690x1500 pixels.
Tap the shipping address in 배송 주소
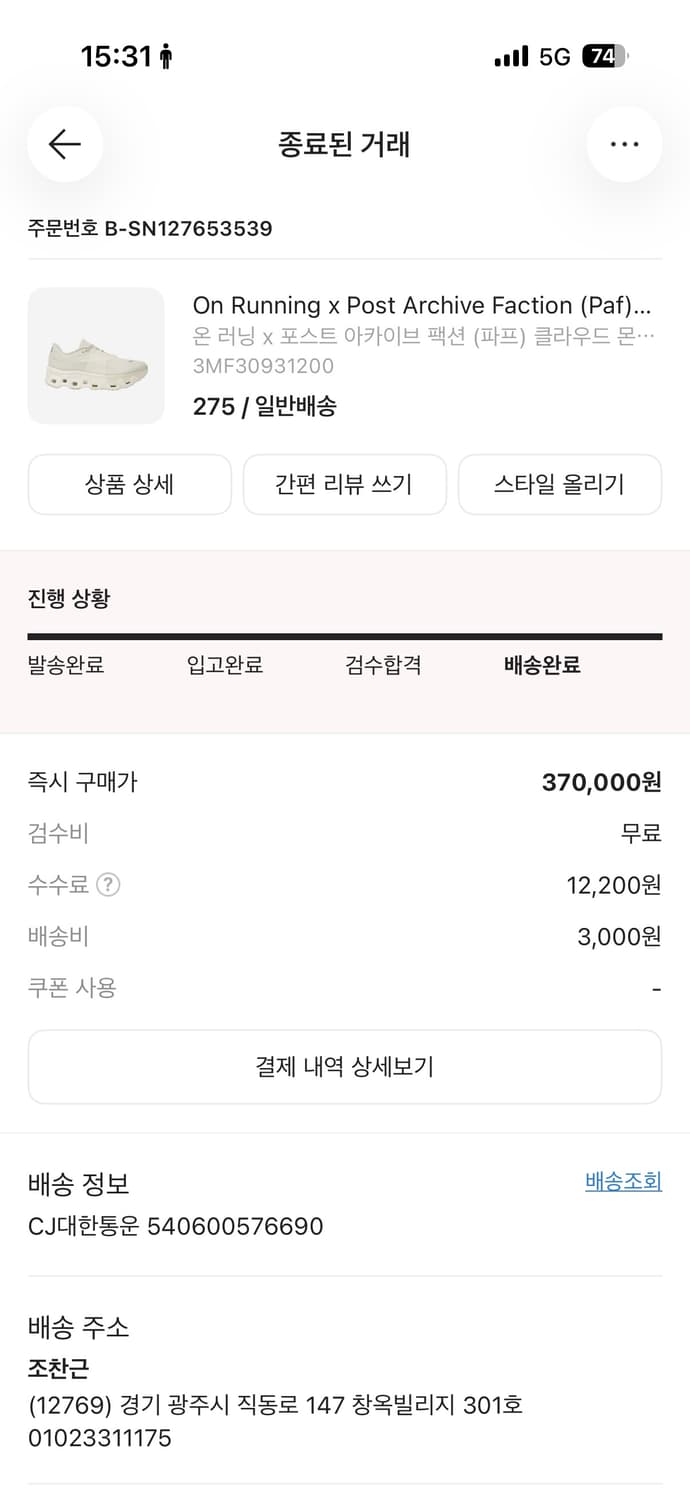pos(274,1404)
